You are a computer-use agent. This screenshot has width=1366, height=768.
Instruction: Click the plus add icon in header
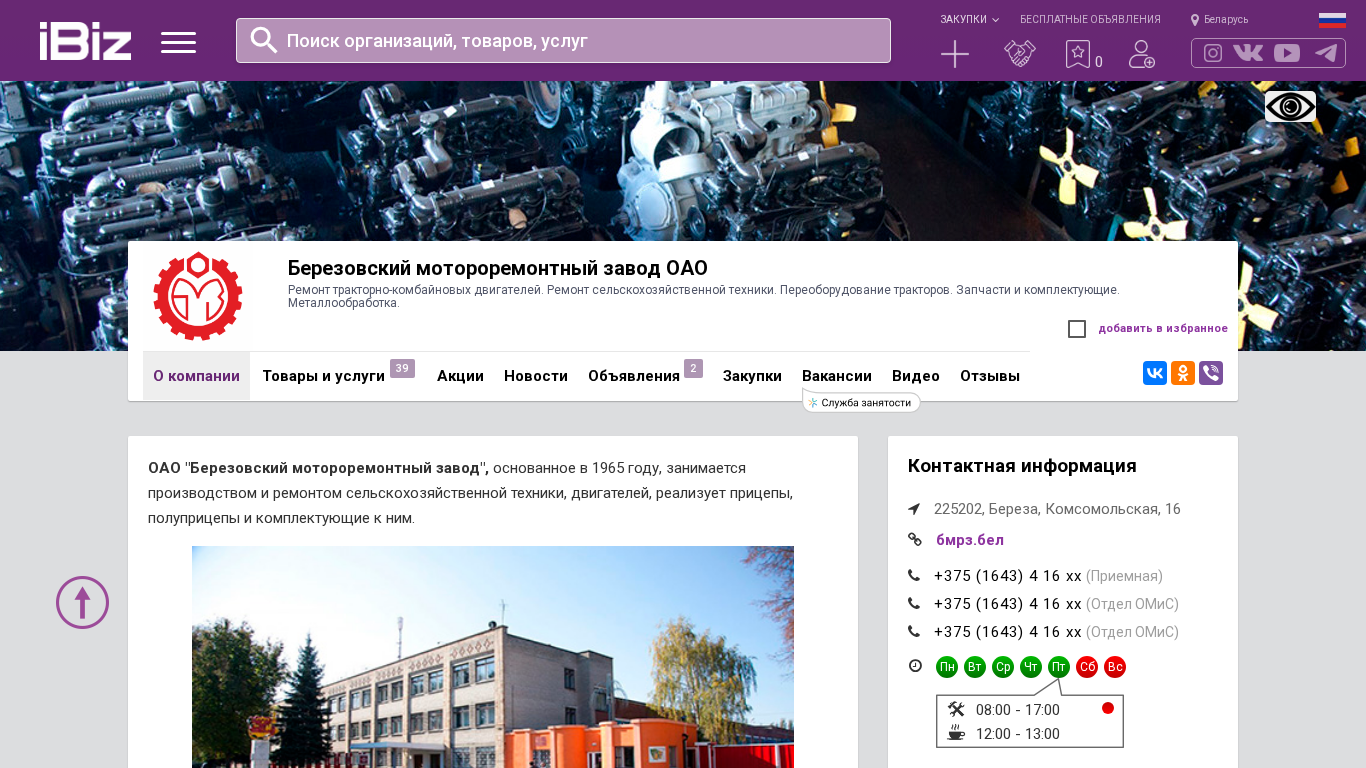tap(955, 54)
